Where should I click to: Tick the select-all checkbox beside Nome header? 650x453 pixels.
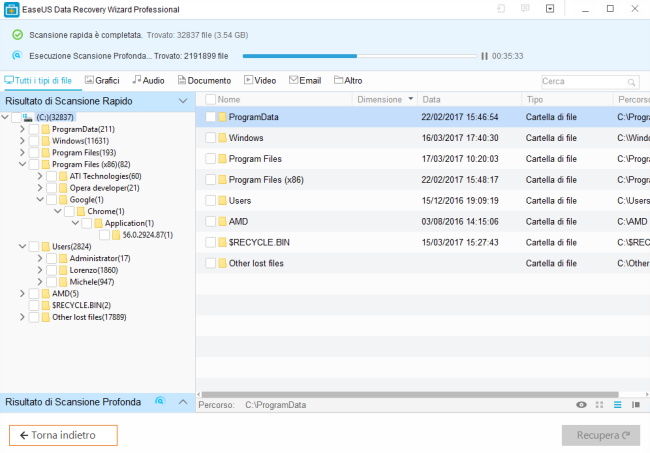coord(211,99)
